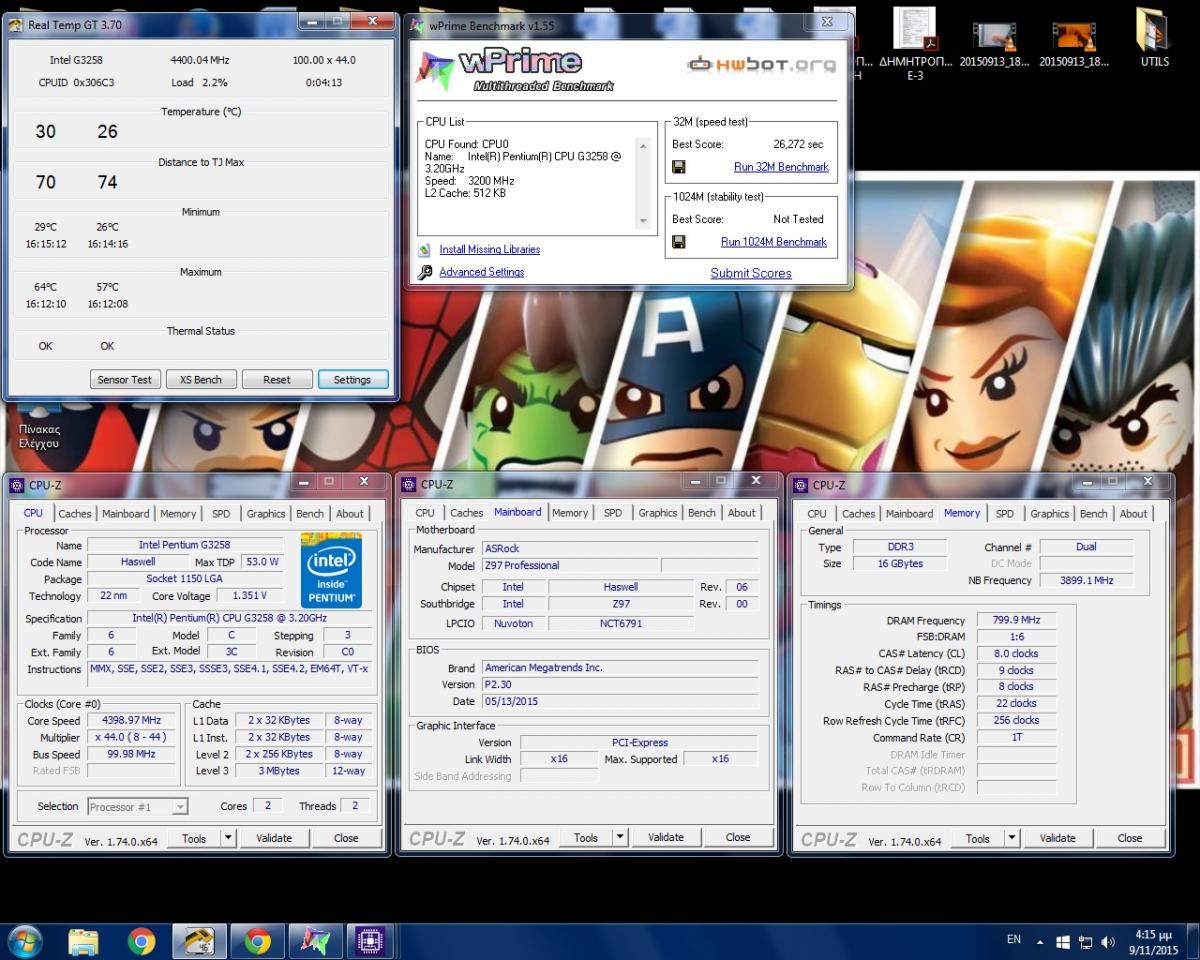Click the DRAM Frequency field 799.9 MHz
1200x960 pixels.
click(1016, 620)
